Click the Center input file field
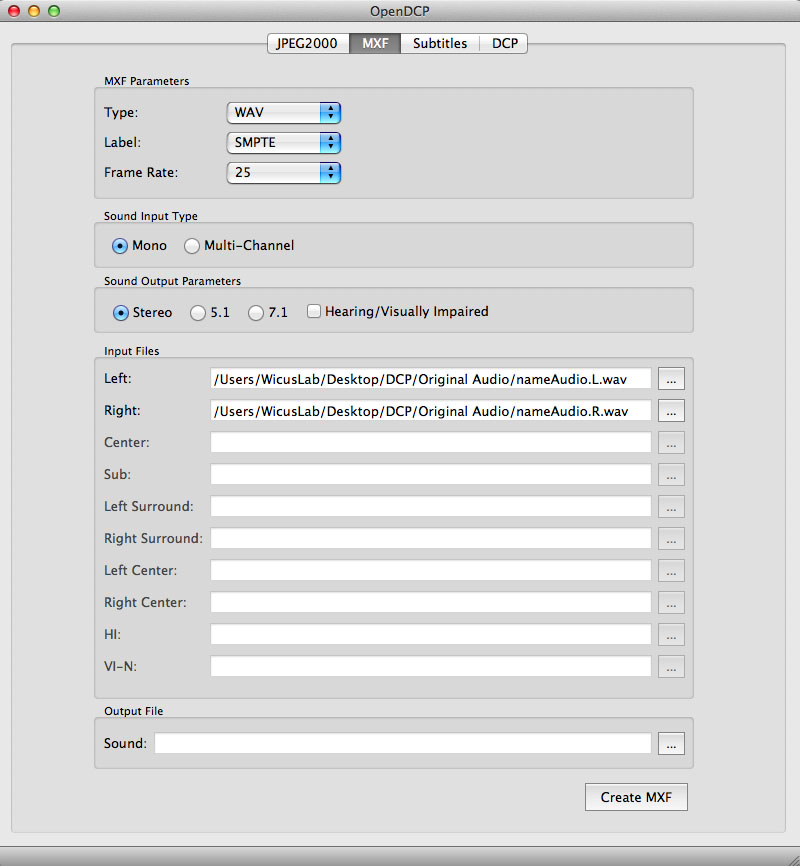 coord(430,442)
